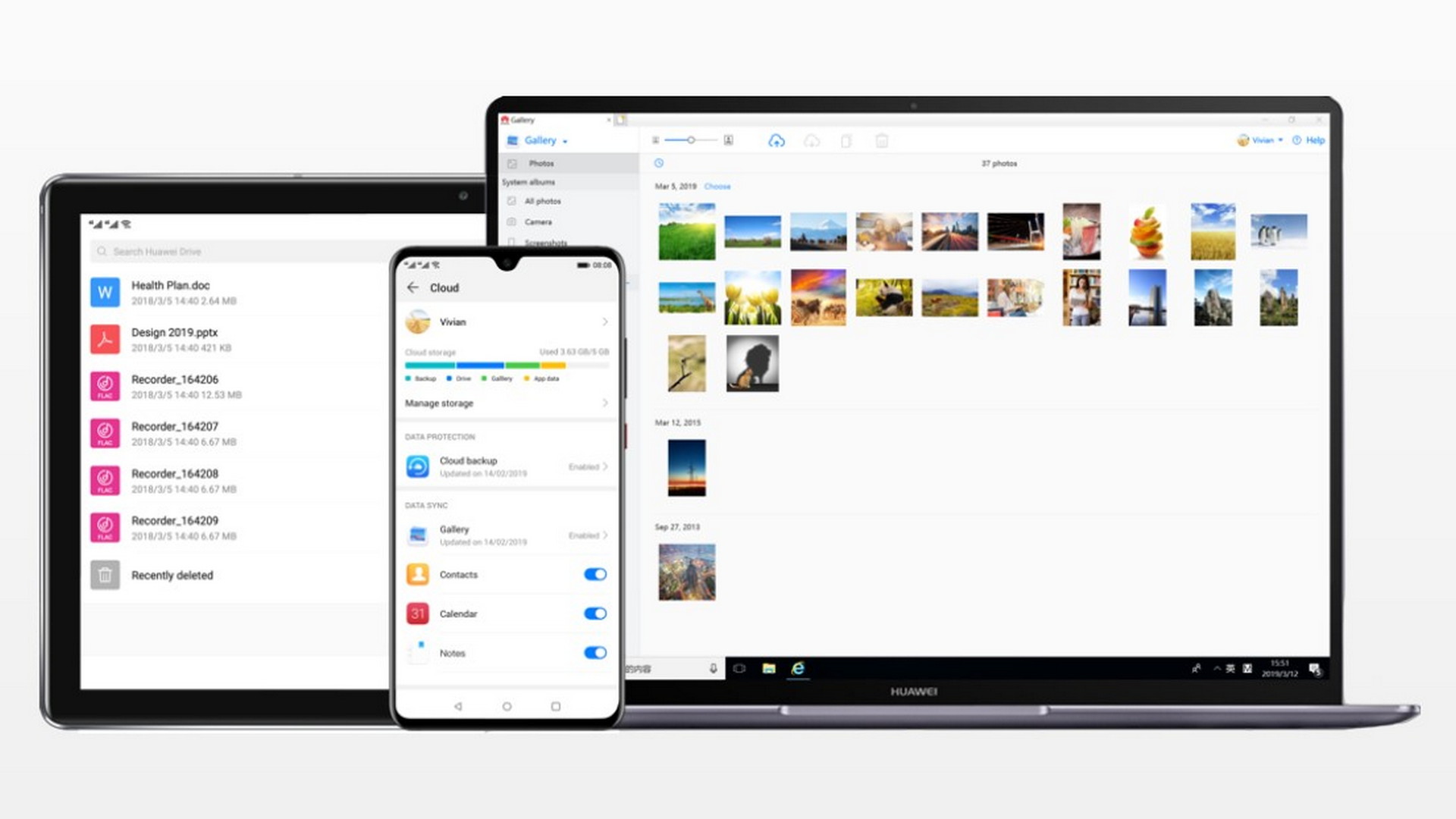The height and width of the screenshot is (819, 1456).
Task: Click the download from cloud icon
Action: pos(813,140)
